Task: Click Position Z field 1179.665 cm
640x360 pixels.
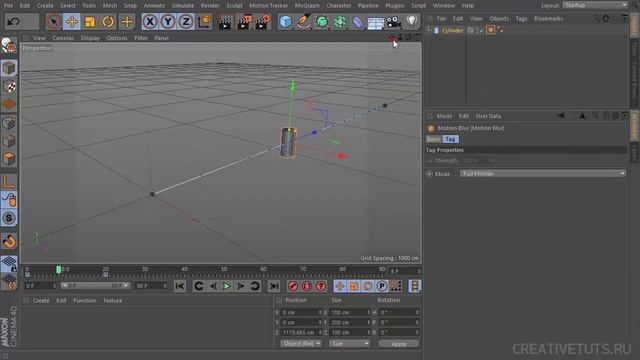Action: (x=302, y=333)
